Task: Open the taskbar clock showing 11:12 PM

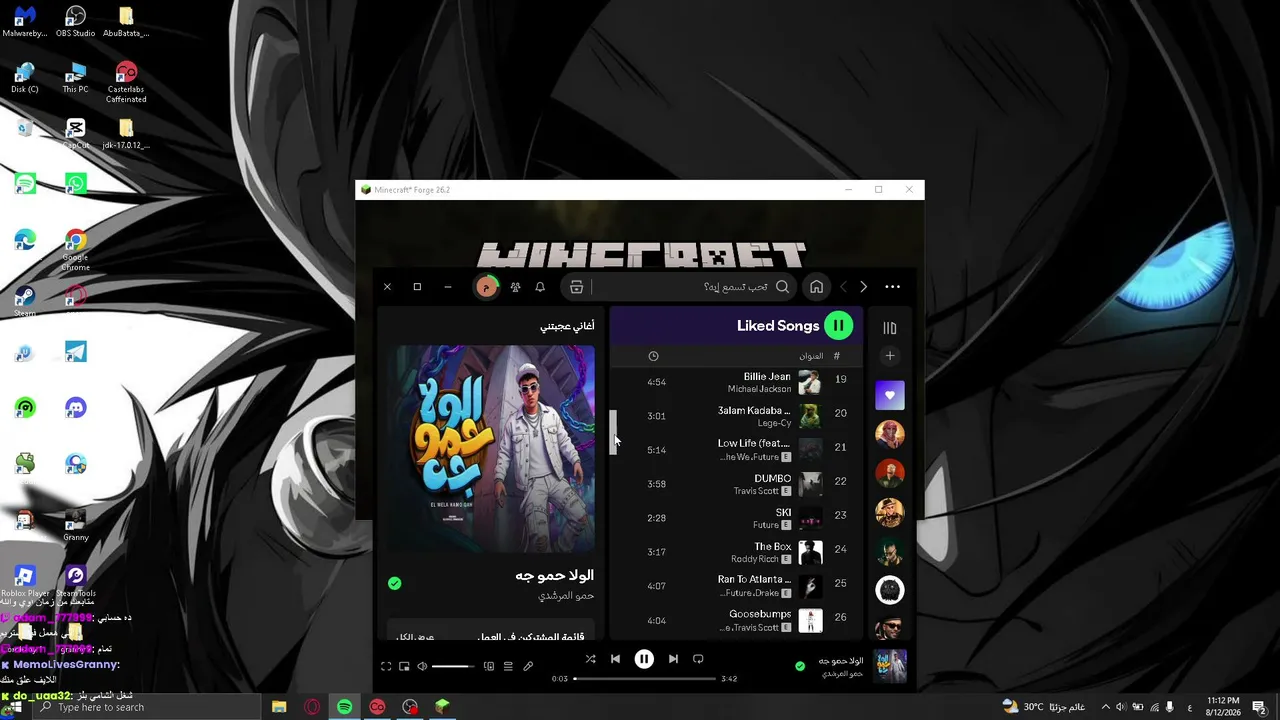Action: pos(1222,707)
